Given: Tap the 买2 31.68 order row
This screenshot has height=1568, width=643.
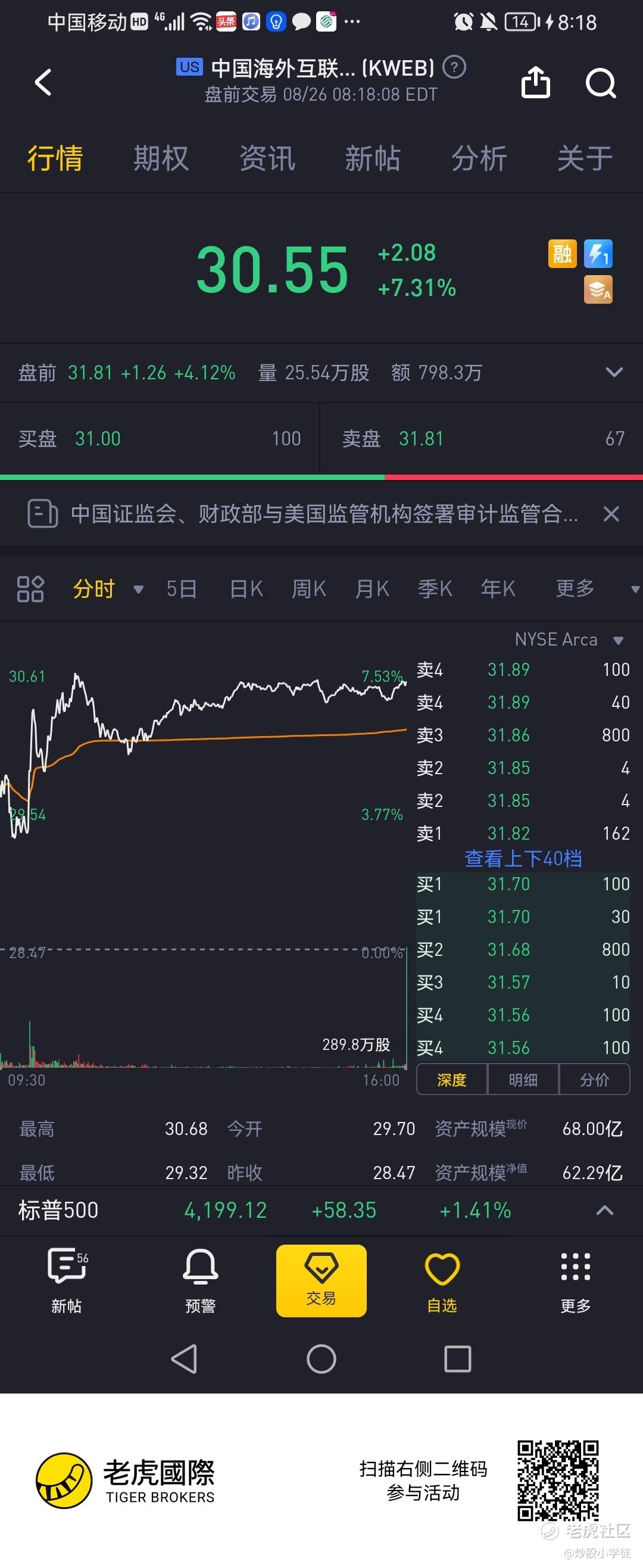Looking at the screenshot, I should pos(523,950).
